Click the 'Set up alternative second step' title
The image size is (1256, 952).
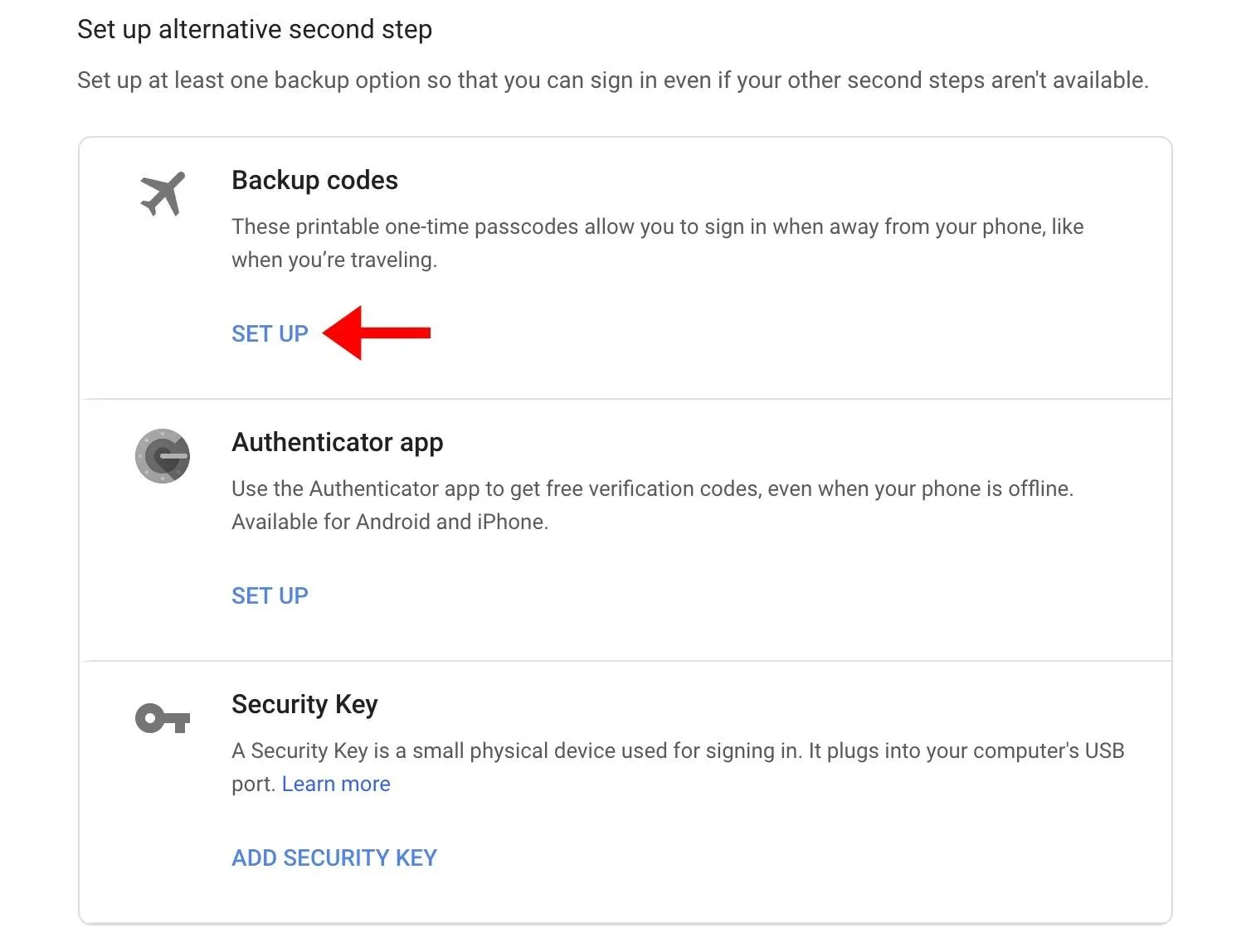[255, 29]
